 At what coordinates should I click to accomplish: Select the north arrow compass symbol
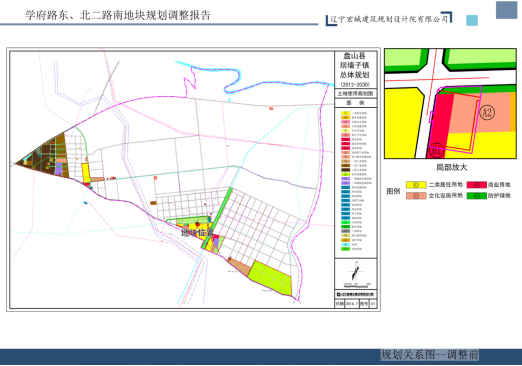point(355,271)
